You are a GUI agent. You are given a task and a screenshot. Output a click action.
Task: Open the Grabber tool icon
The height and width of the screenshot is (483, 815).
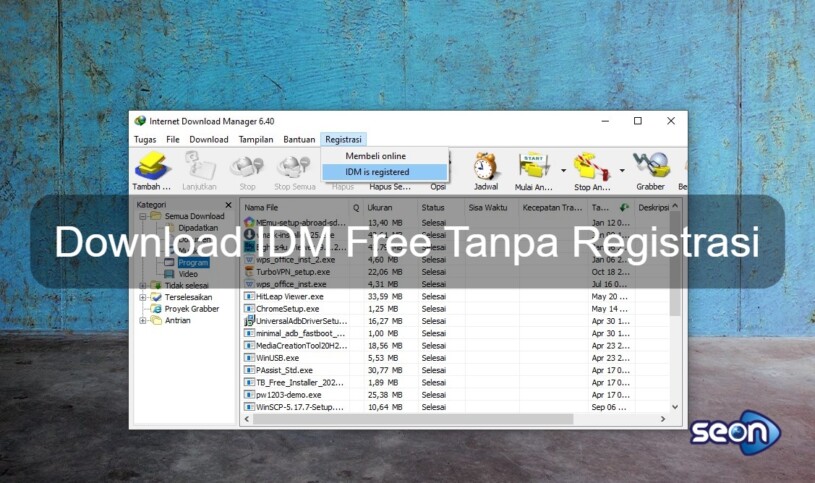click(x=651, y=165)
